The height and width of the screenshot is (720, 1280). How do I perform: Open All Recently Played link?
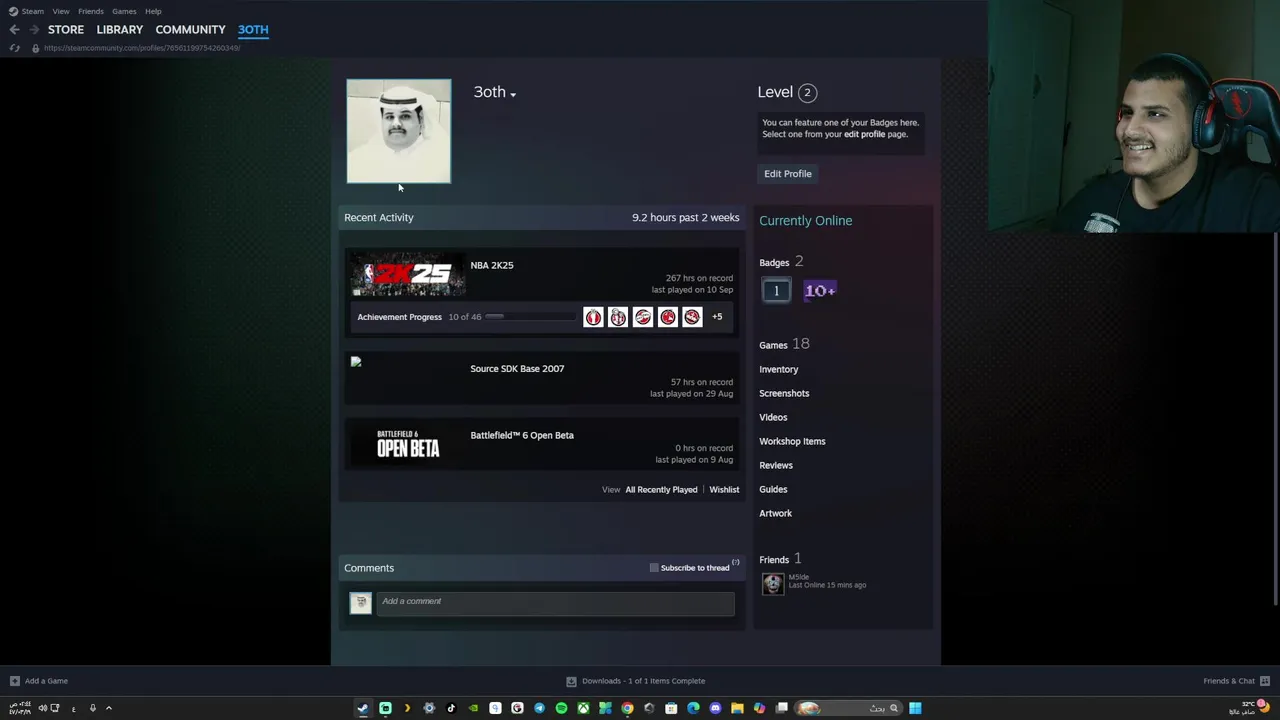pos(661,490)
